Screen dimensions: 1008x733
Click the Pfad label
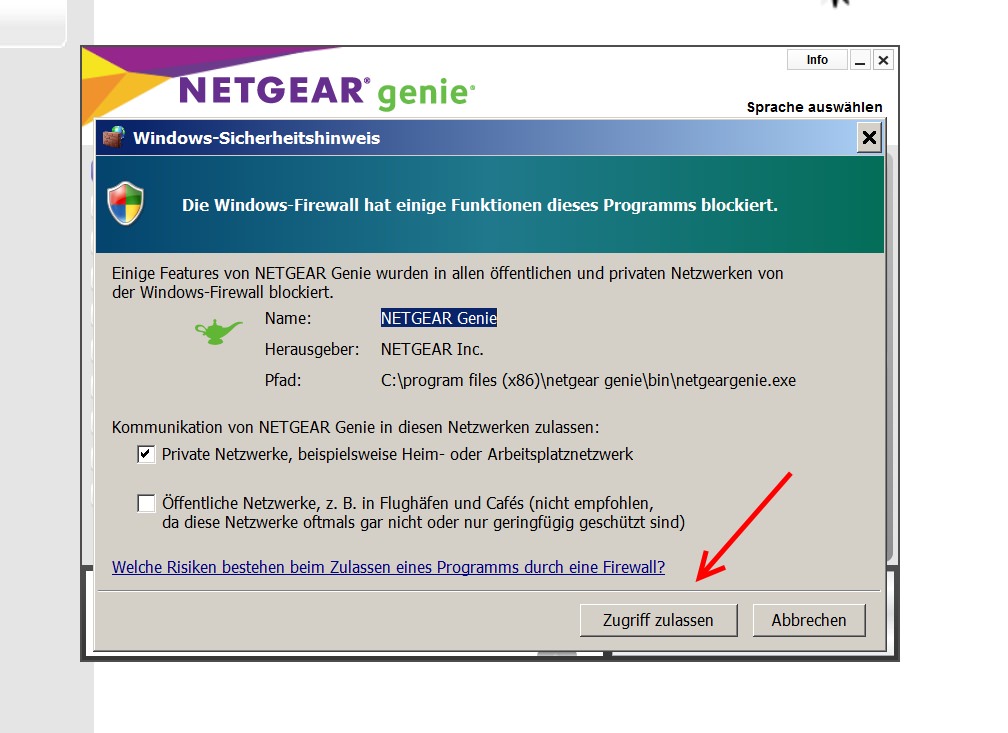tap(283, 381)
